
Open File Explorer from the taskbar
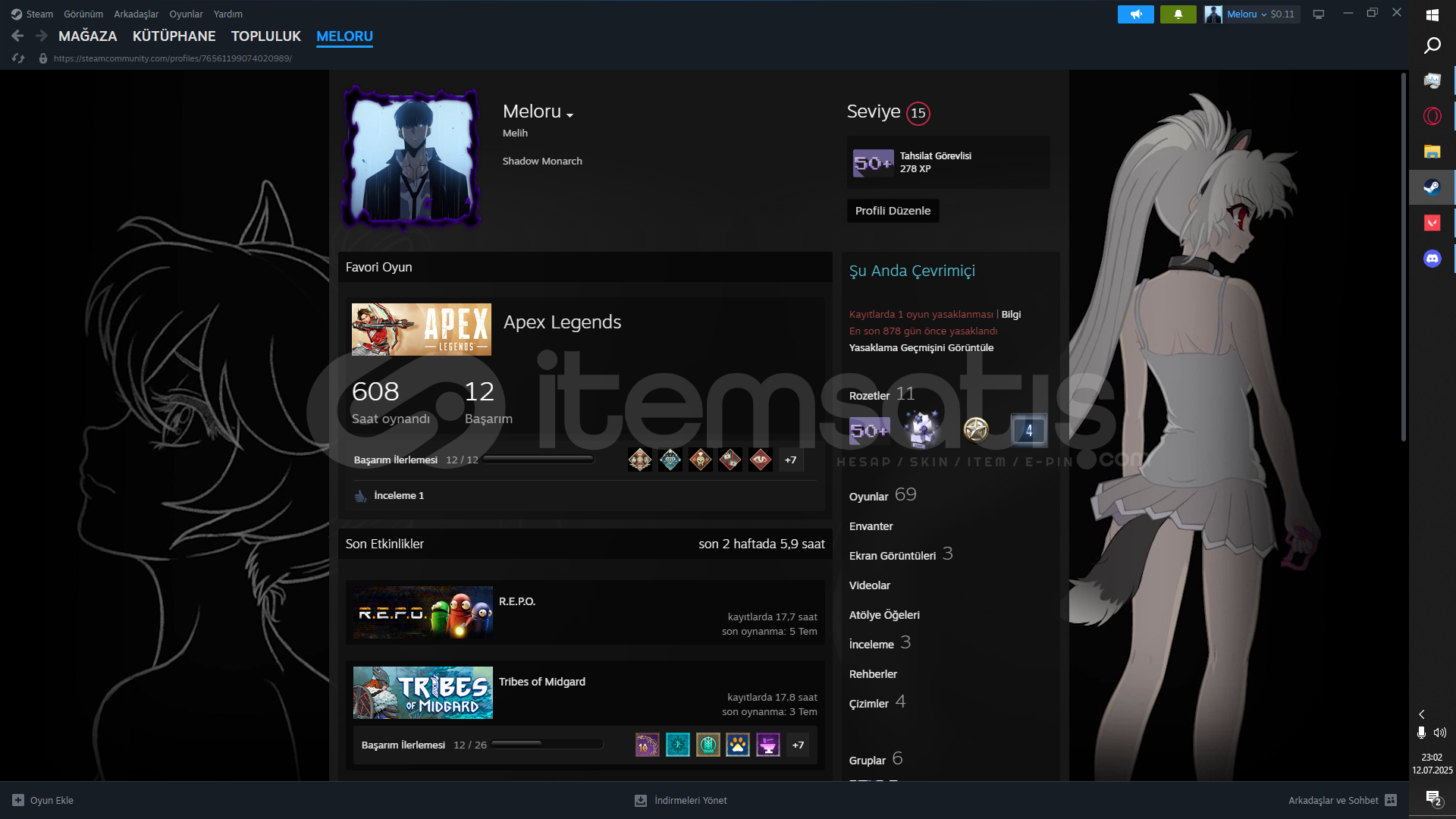coord(1432,152)
